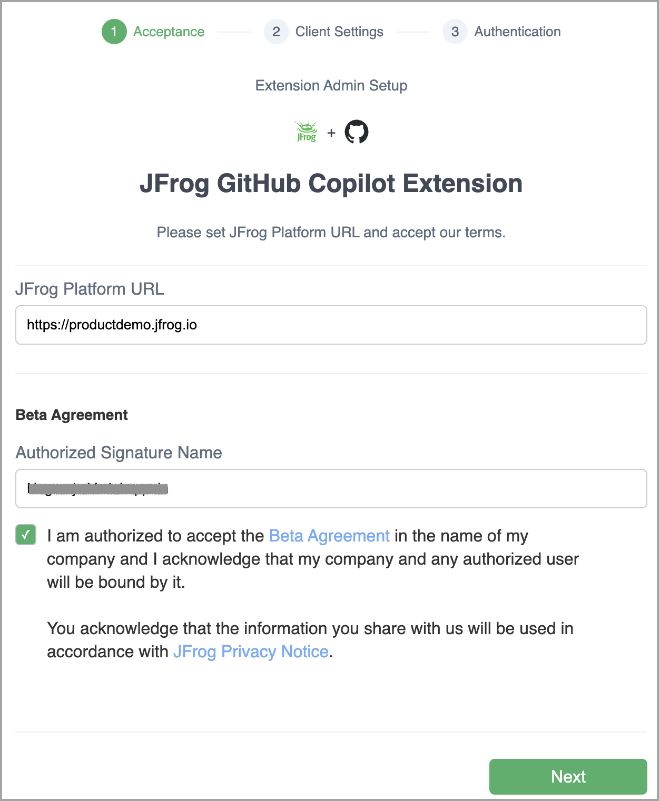Open the Authentication step
The height and width of the screenshot is (801, 659).
click(x=517, y=31)
